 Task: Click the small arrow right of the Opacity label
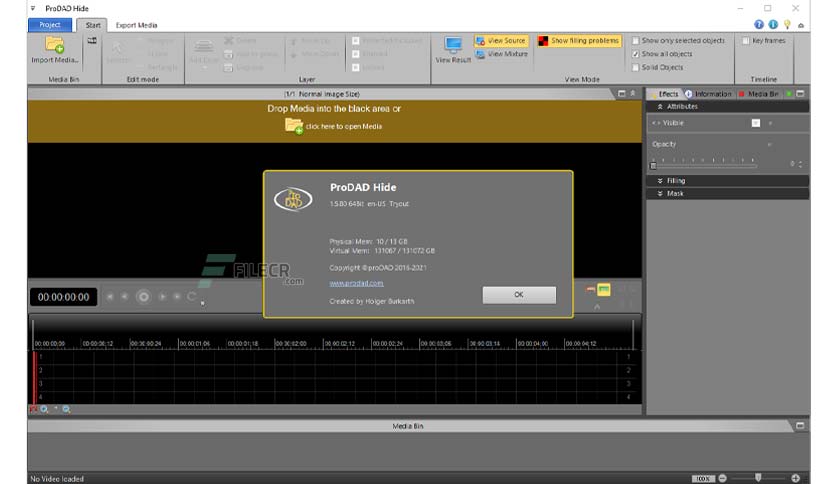769,144
